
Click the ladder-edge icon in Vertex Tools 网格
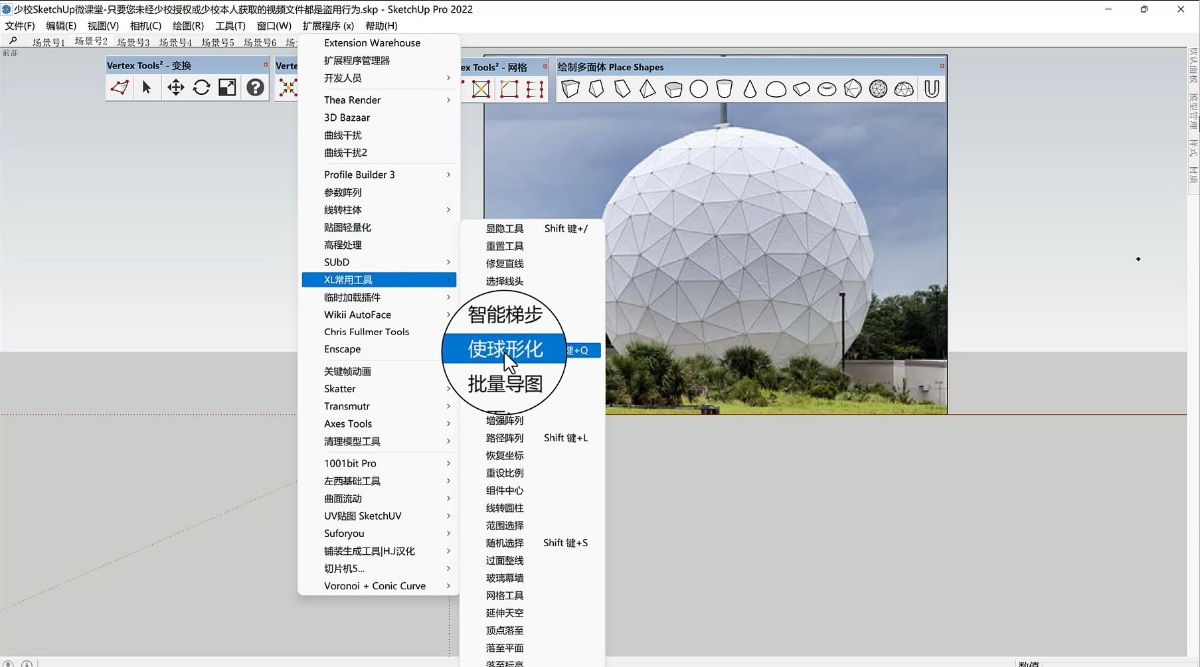click(x=535, y=89)
